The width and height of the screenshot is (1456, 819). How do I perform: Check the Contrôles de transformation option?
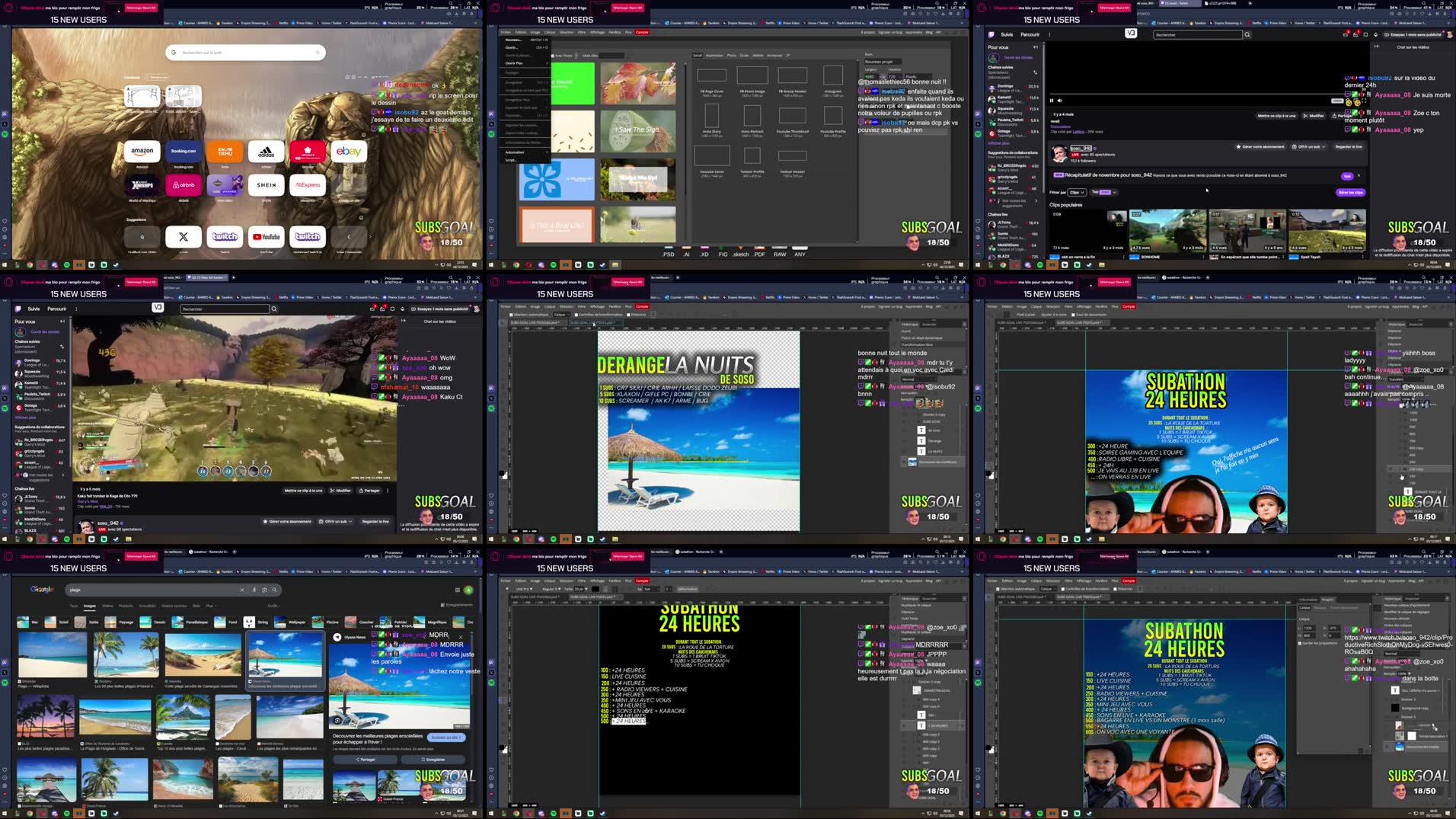[x=576, y=314]
